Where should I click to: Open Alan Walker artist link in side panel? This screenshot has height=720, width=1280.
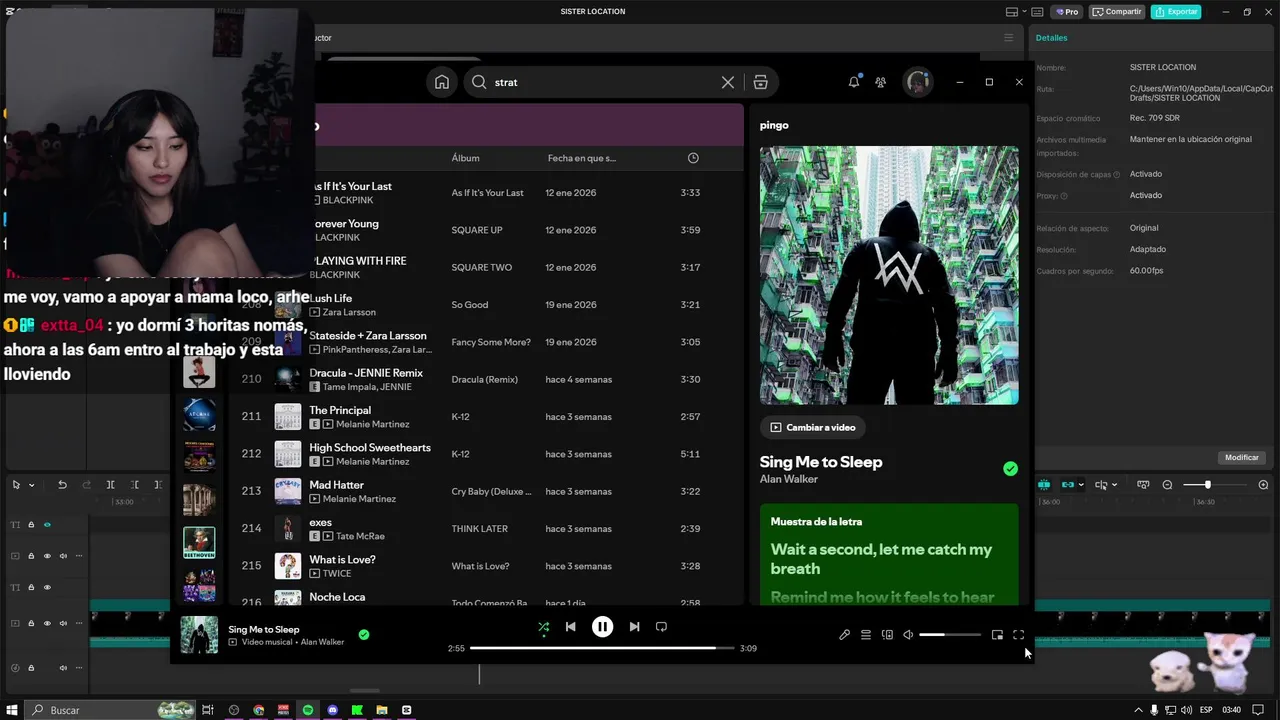789,479
